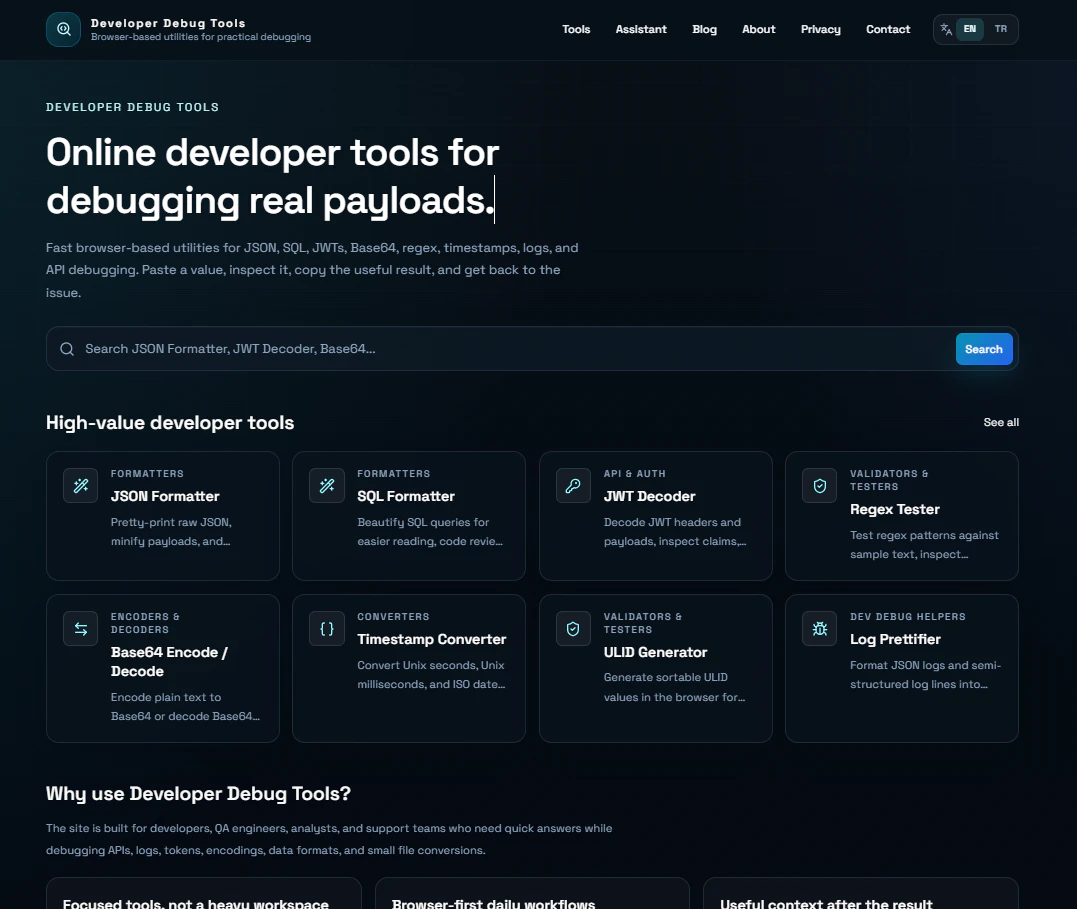This screenshot has height=909, width=1077.
Task: Go to the Blog page
Action: point(704,30)
